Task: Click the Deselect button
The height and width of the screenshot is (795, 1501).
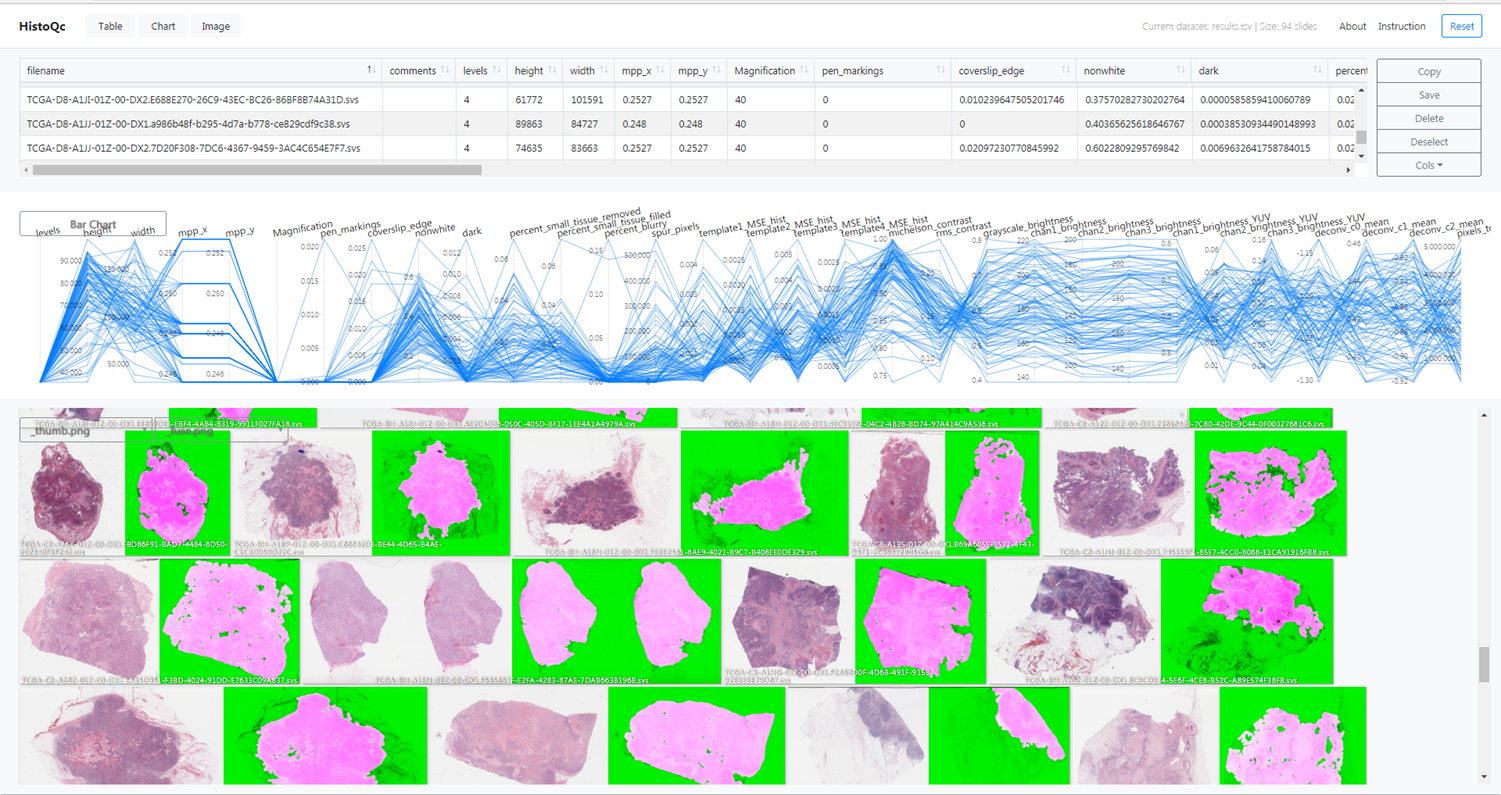Action: coord(1428,142)
